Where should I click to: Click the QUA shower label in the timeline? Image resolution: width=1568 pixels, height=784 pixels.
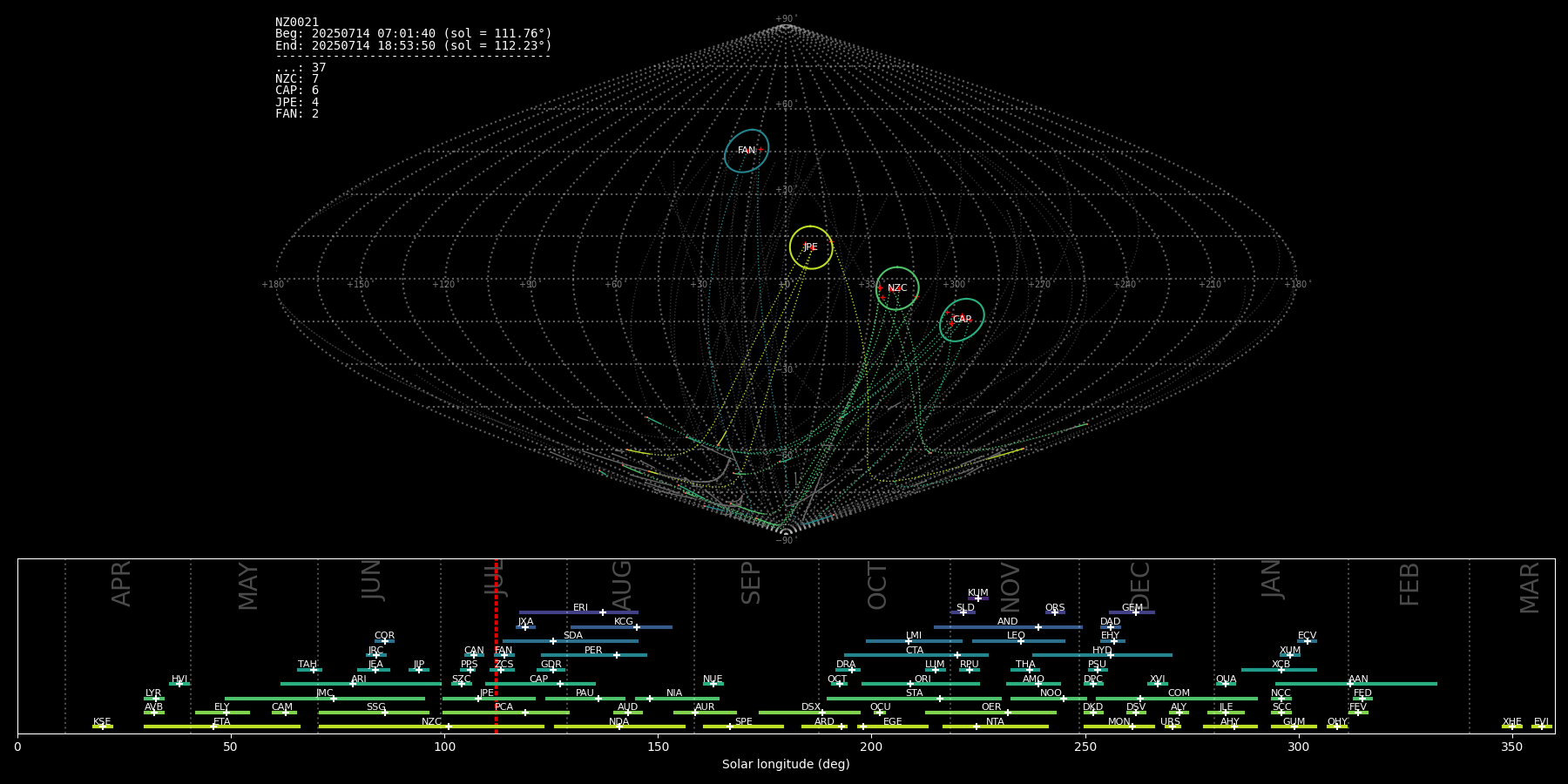(1227, 679)
